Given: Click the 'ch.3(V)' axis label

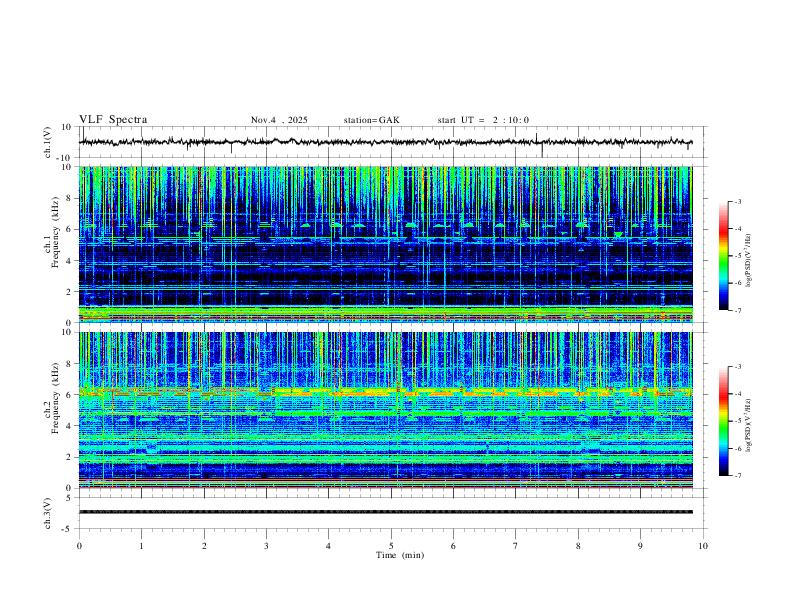Looking at the screenshot, I should coord(48,513).
